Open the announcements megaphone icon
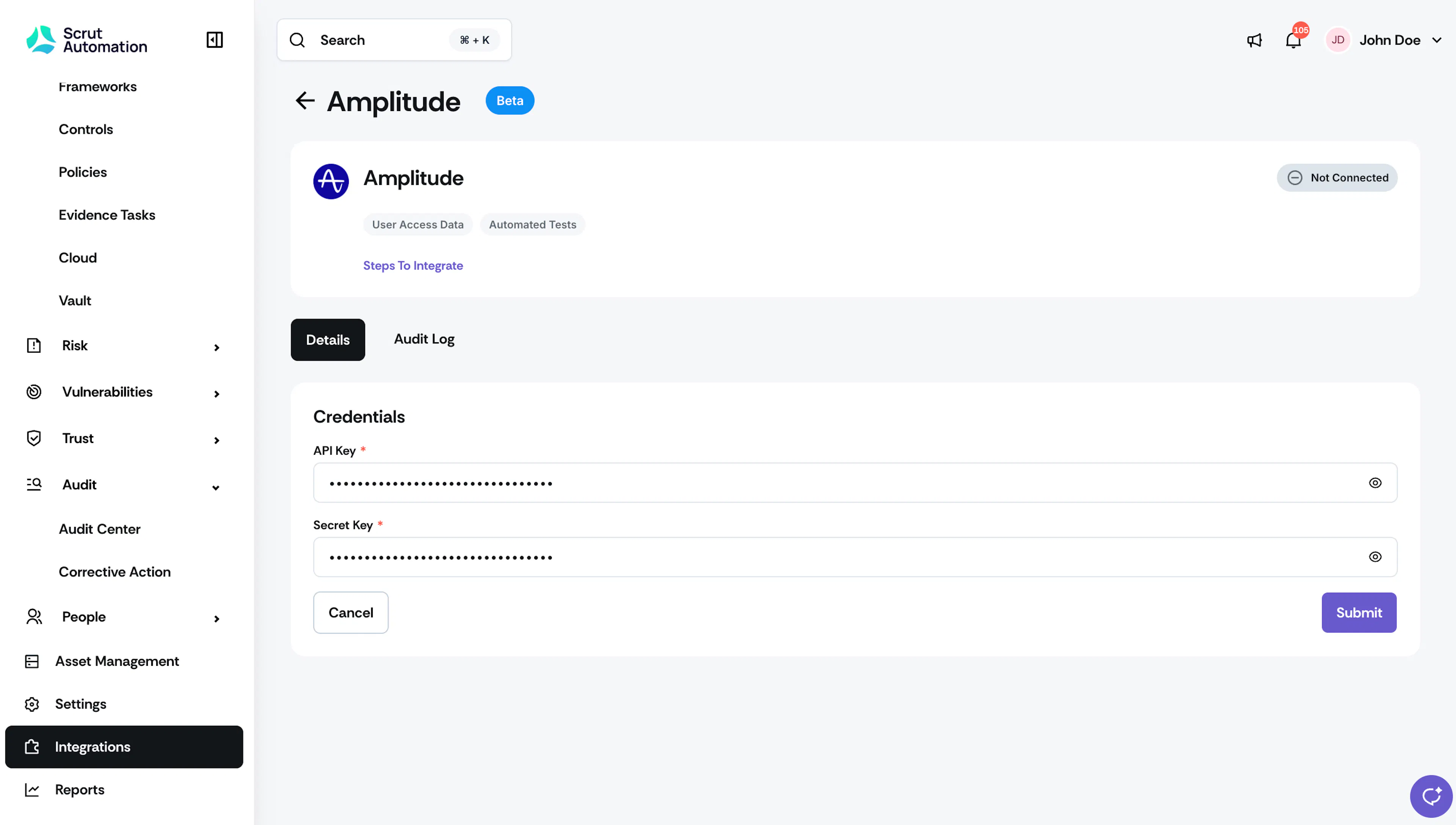The width and height of the screenshot is (1456, 825). click(x=1254, y=40)
